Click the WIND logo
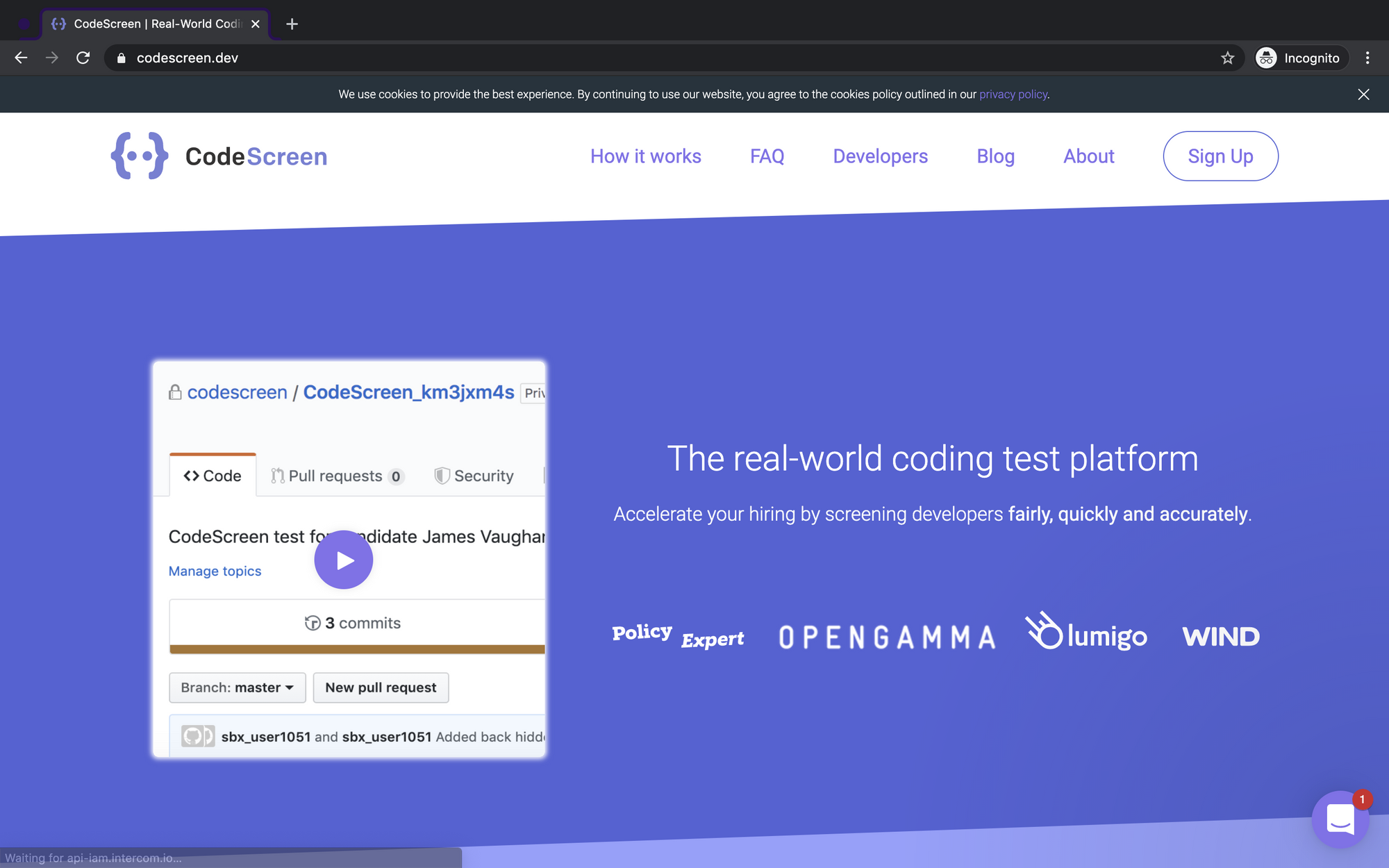 point(1221,637)
